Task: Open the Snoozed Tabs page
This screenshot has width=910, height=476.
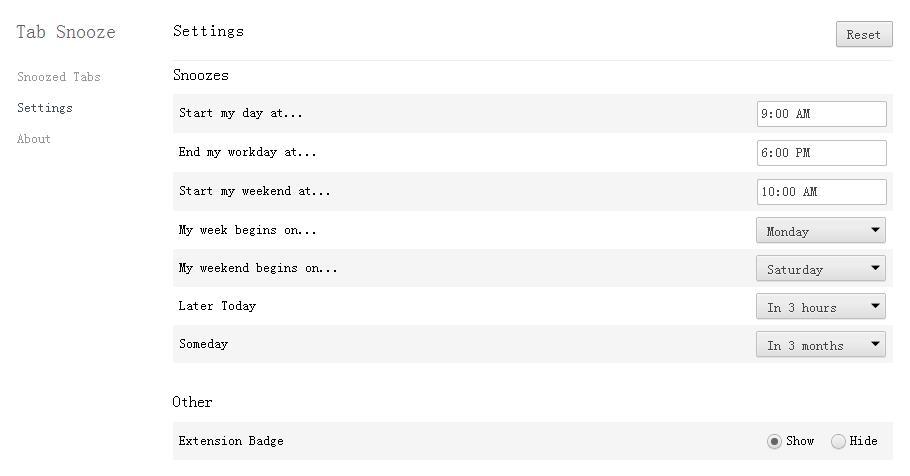Action: pyautogui.click(x=59, y=77)
